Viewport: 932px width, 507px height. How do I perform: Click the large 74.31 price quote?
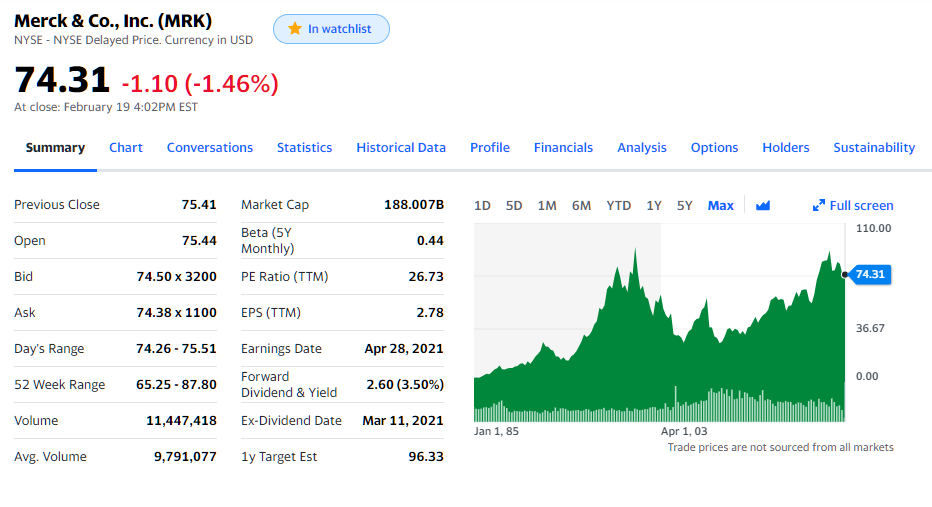point(62,80)
